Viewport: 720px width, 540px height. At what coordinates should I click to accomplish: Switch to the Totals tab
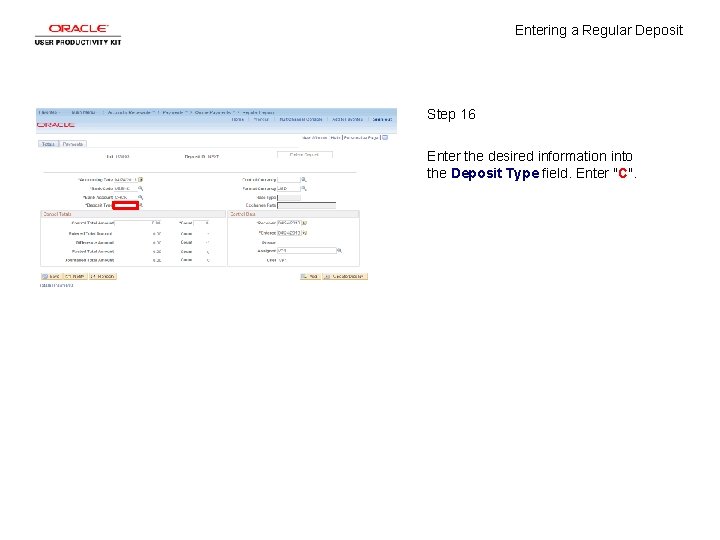coord(48,144)
